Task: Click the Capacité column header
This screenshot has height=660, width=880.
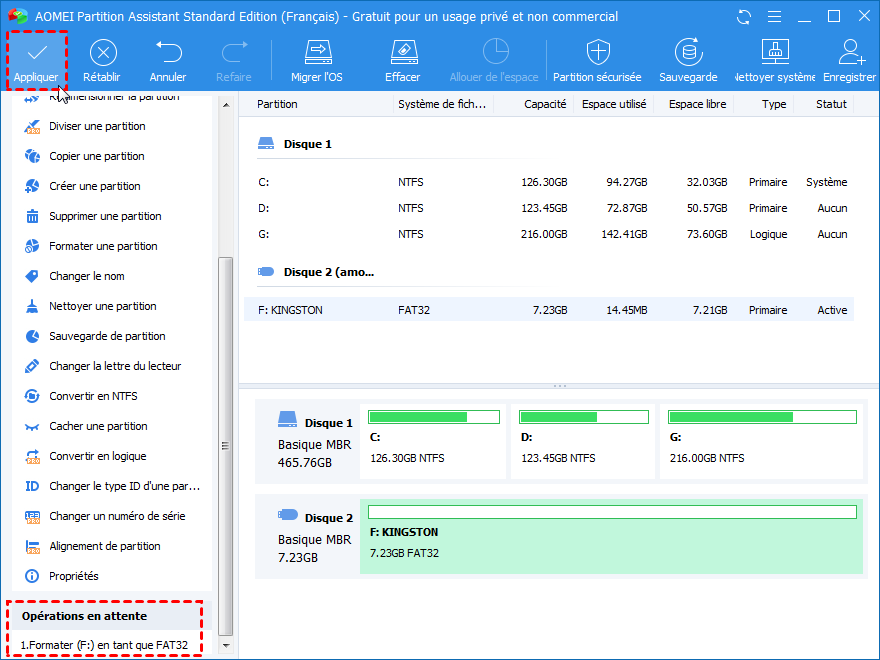Action: (545, 104)
